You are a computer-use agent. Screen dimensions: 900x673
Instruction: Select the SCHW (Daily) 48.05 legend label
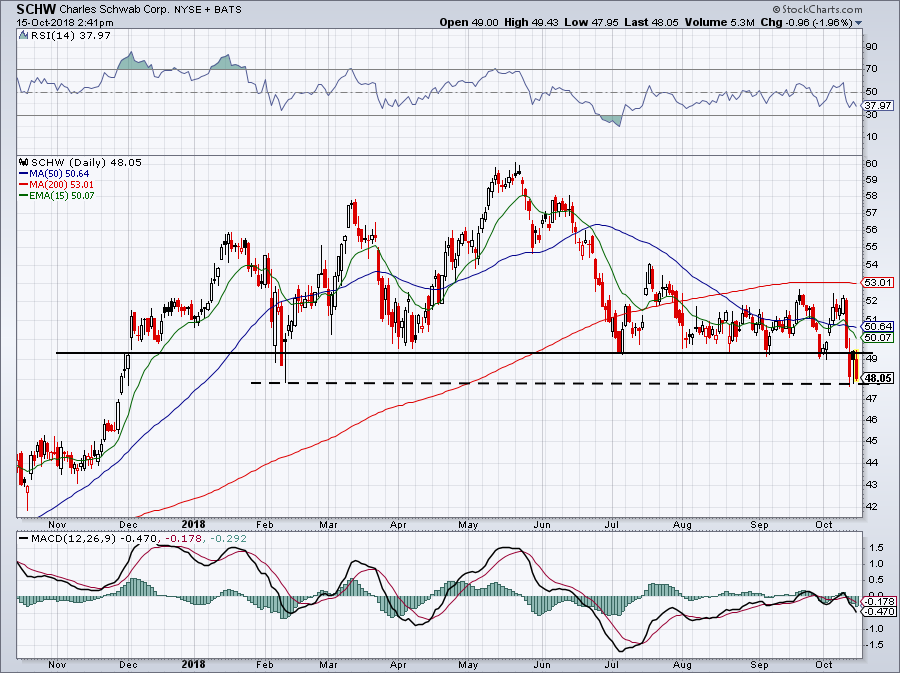[86, 162]
